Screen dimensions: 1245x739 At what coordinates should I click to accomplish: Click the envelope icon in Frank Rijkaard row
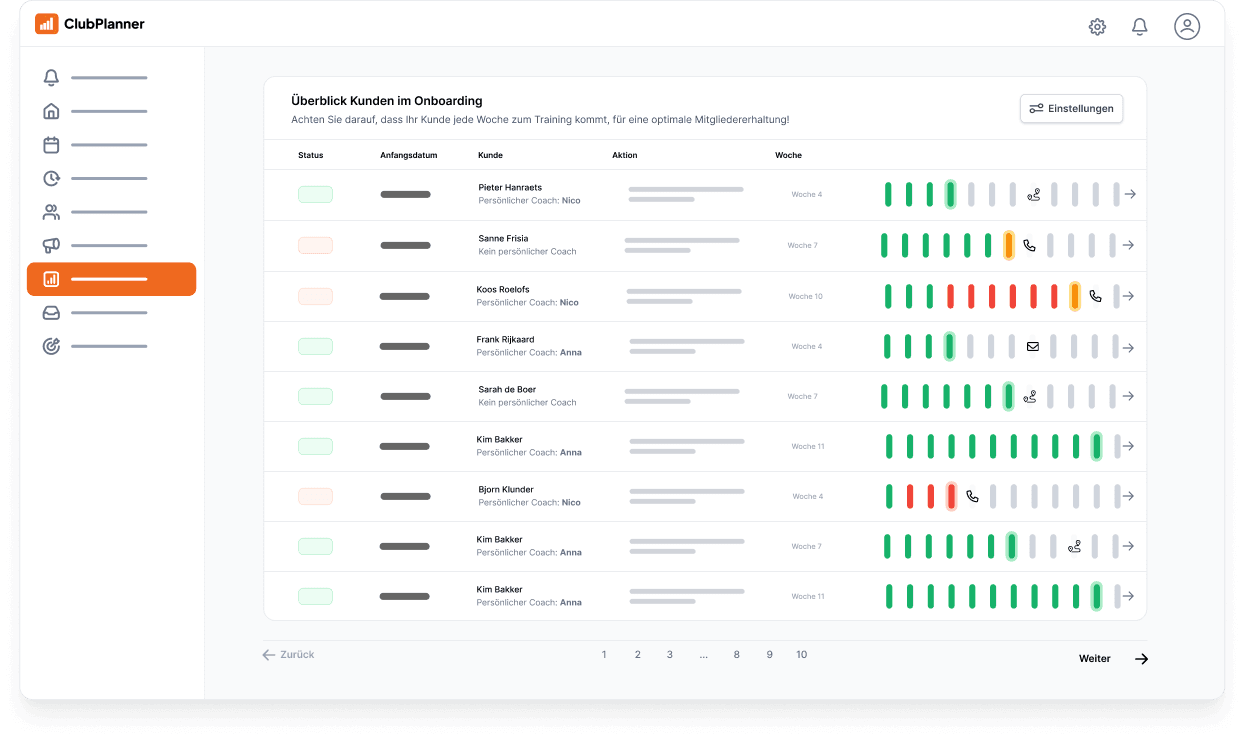[x=1033, y=347]
